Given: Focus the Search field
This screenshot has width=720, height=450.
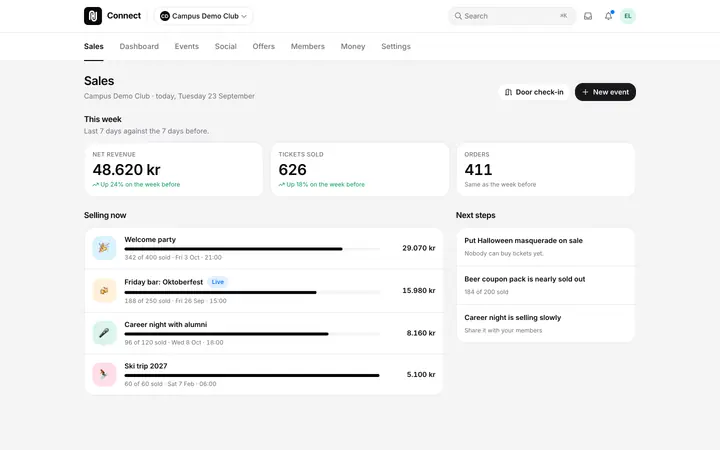Looking at the screenshot, I should click(512, 16).
